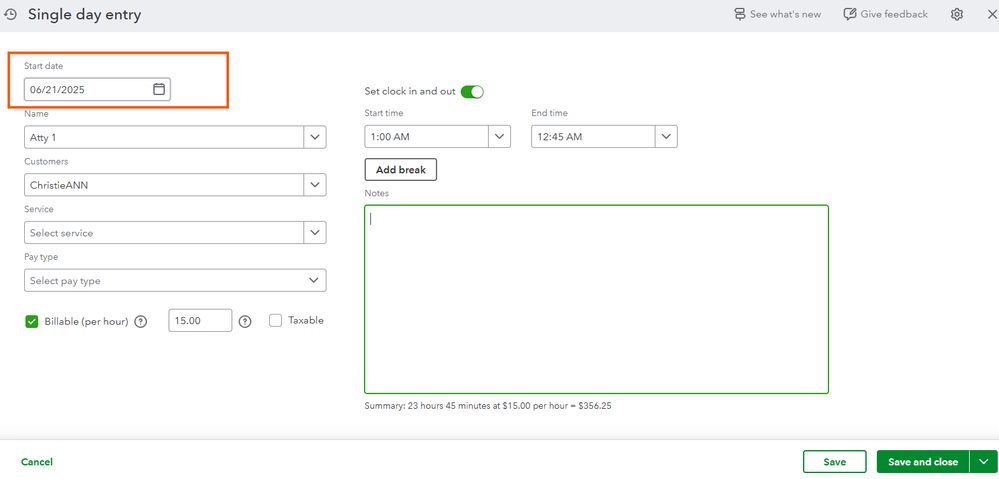Click the Save button

[x=834, y=462]
